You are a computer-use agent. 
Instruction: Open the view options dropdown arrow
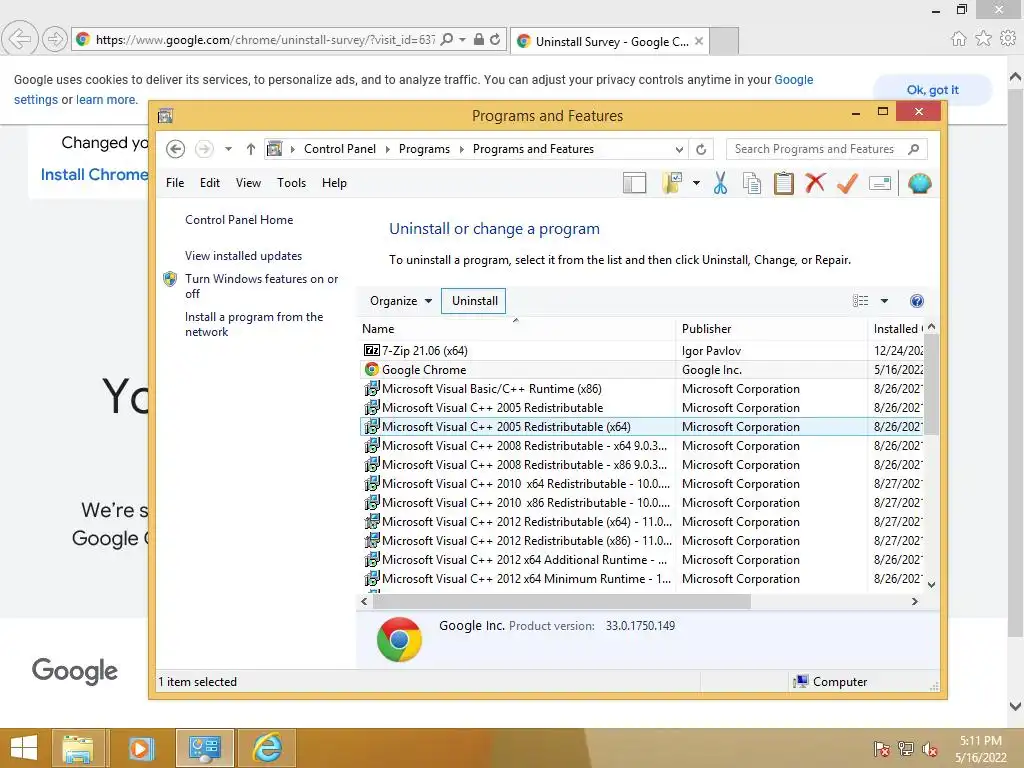884,301
